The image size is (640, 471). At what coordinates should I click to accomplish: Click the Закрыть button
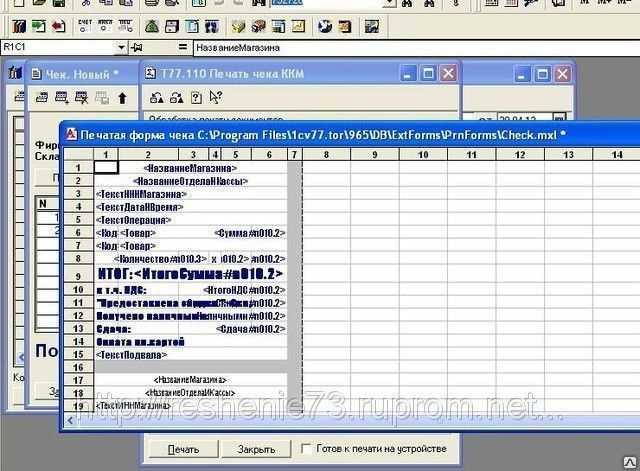(256, 449)
